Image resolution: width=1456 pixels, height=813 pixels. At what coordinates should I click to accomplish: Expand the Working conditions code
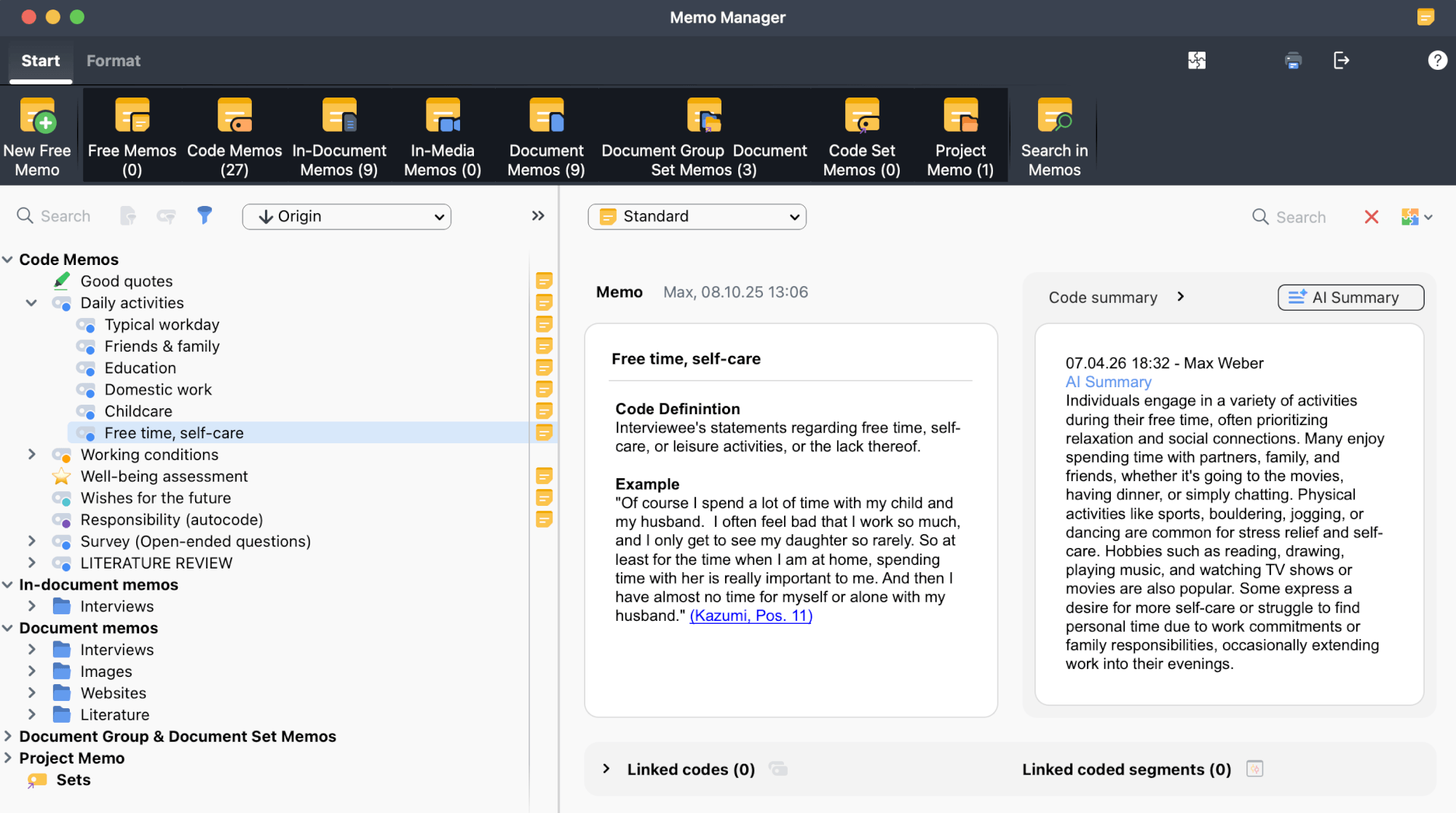tap(31, 454)
